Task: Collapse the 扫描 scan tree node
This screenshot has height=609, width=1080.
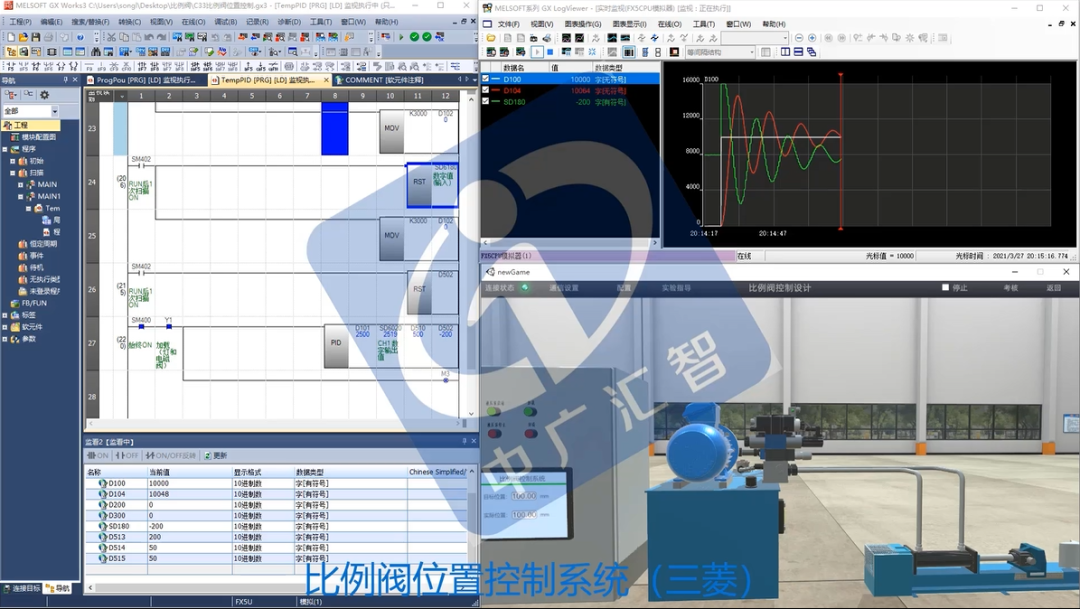Action: 12,173
